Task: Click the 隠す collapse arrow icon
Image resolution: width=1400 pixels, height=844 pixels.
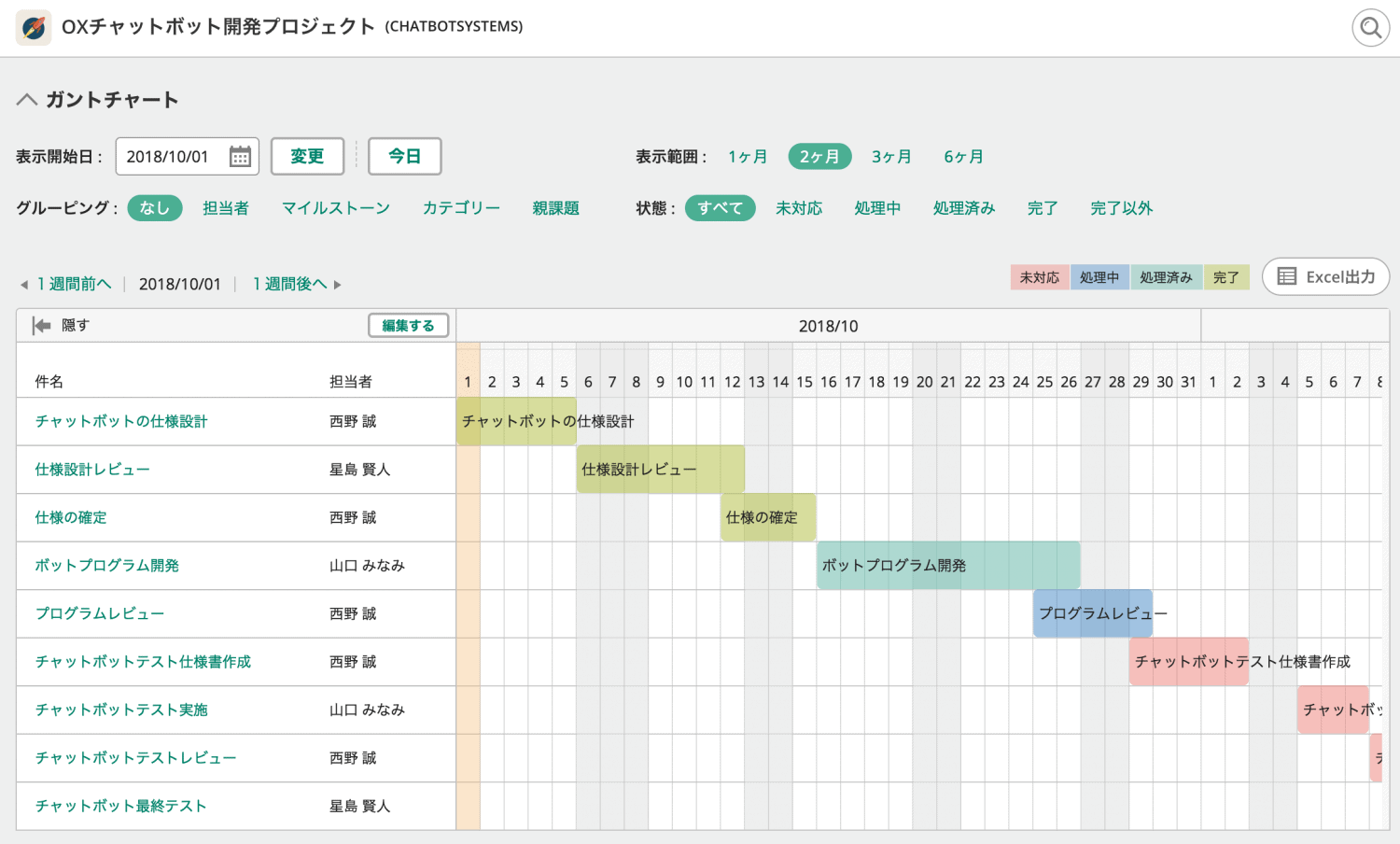Action: click(41, 325)
